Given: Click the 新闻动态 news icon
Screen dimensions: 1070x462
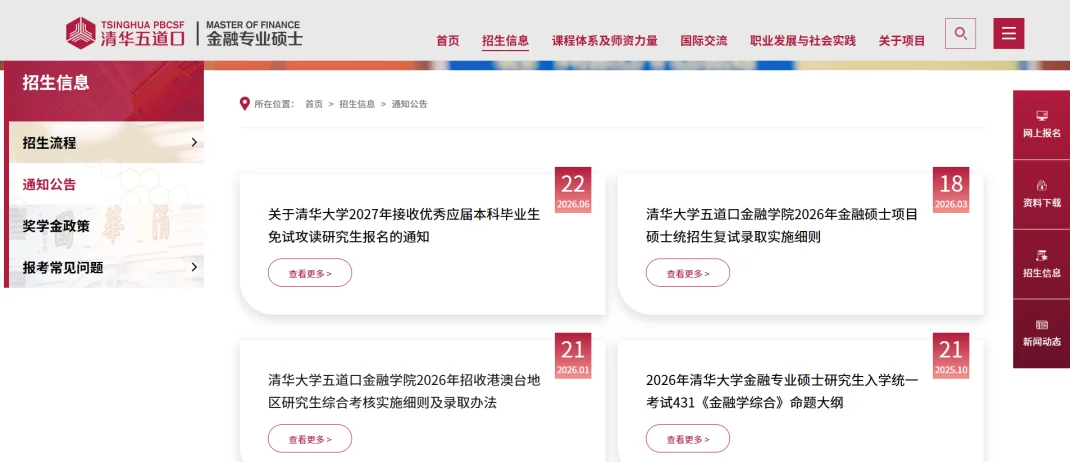Looking at the screenshot, I should (1041, 325).
